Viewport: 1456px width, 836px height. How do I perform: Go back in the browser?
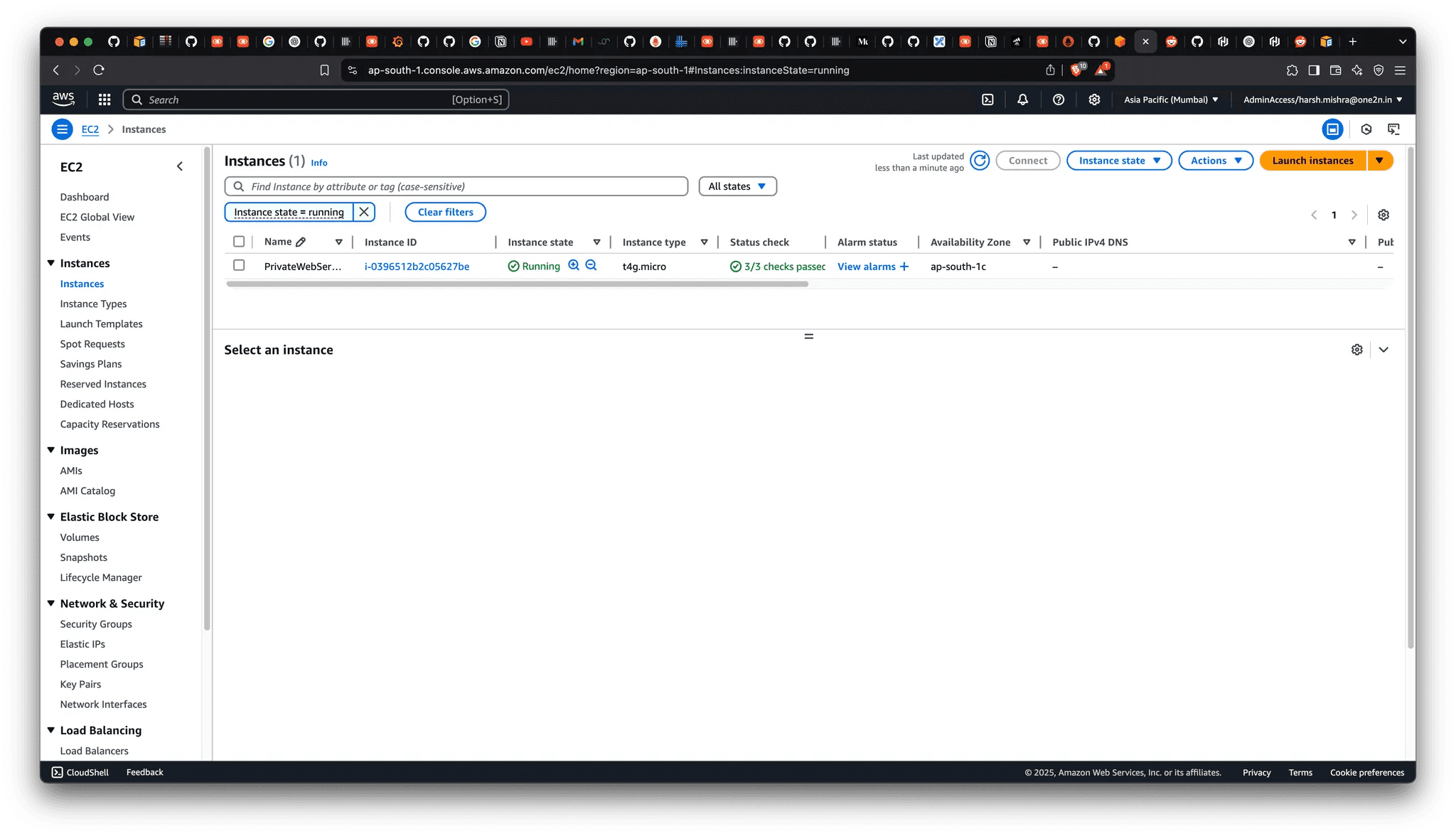tap(56, 70)
